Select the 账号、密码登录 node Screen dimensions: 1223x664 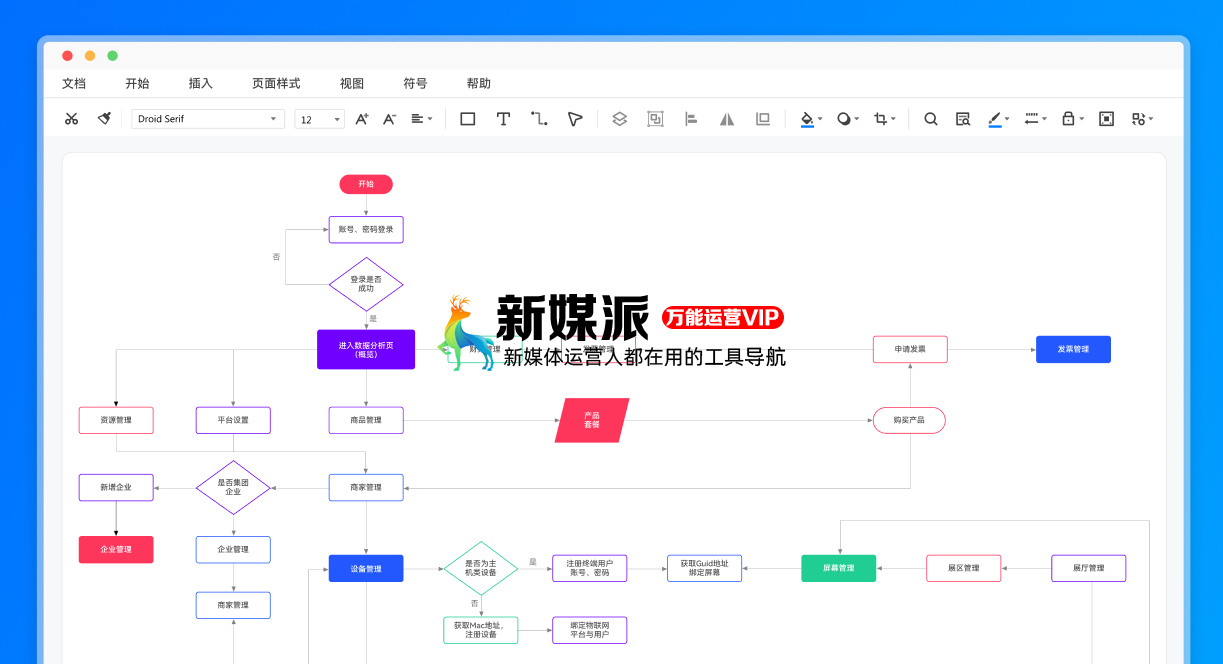pyautogui.click(x=366, y=229)
